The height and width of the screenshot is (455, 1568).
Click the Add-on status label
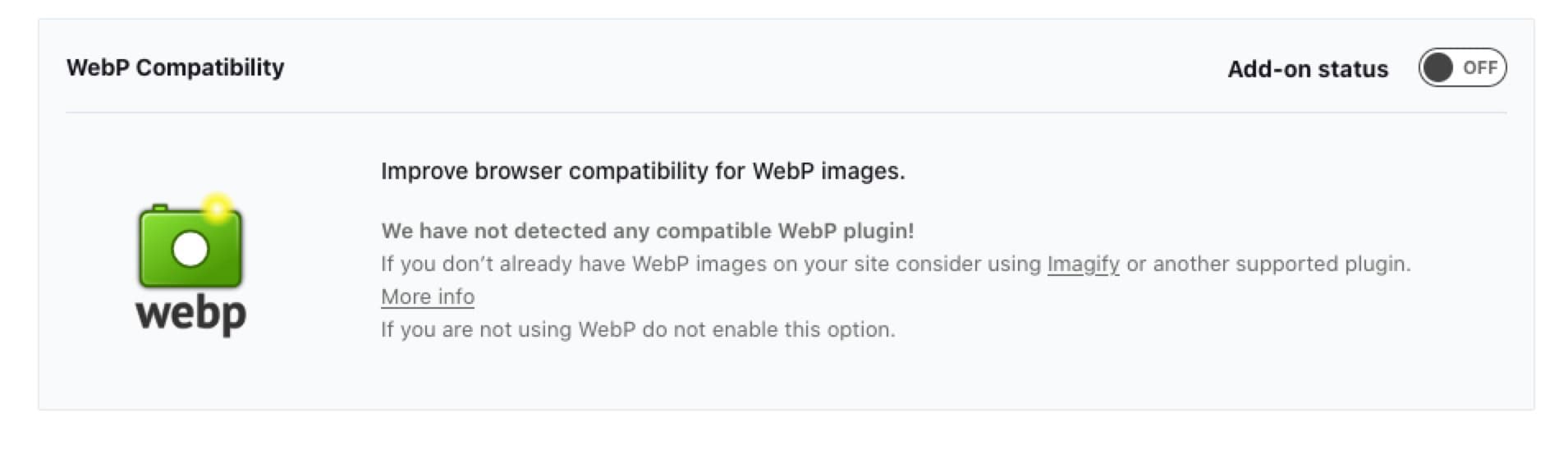pos(1307,69)
